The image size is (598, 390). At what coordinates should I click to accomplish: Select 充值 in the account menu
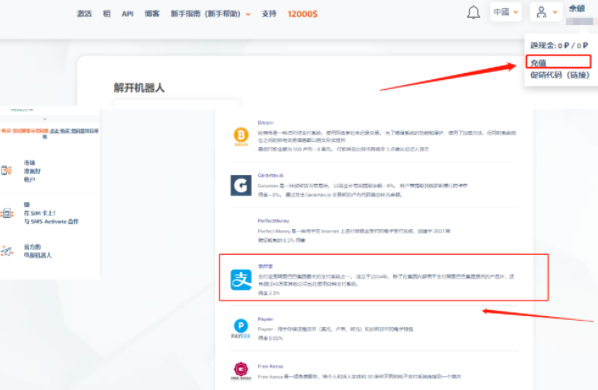click(x=559, y=62)
